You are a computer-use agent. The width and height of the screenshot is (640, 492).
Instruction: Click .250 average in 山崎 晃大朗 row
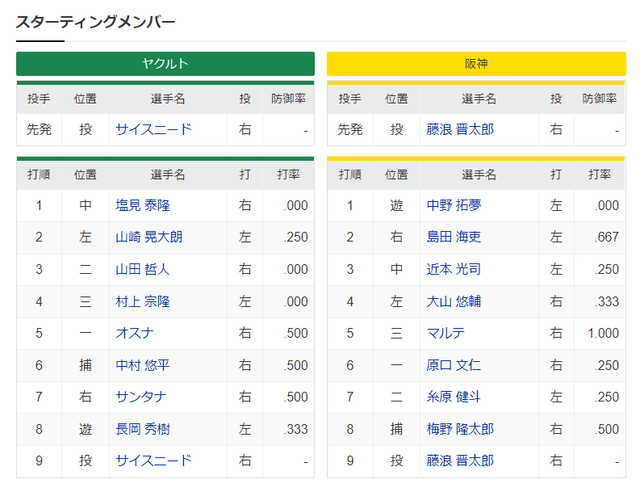296,237
